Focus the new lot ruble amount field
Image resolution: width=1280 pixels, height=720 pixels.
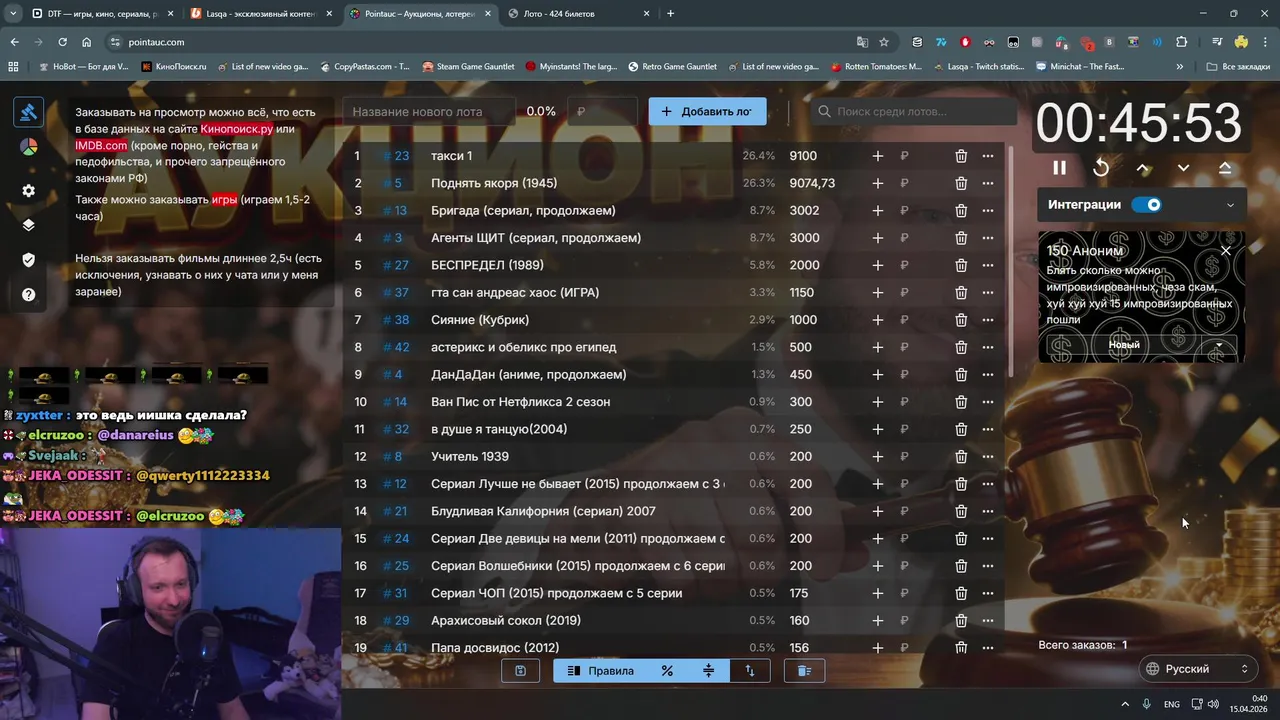click(x=602, y=112)
